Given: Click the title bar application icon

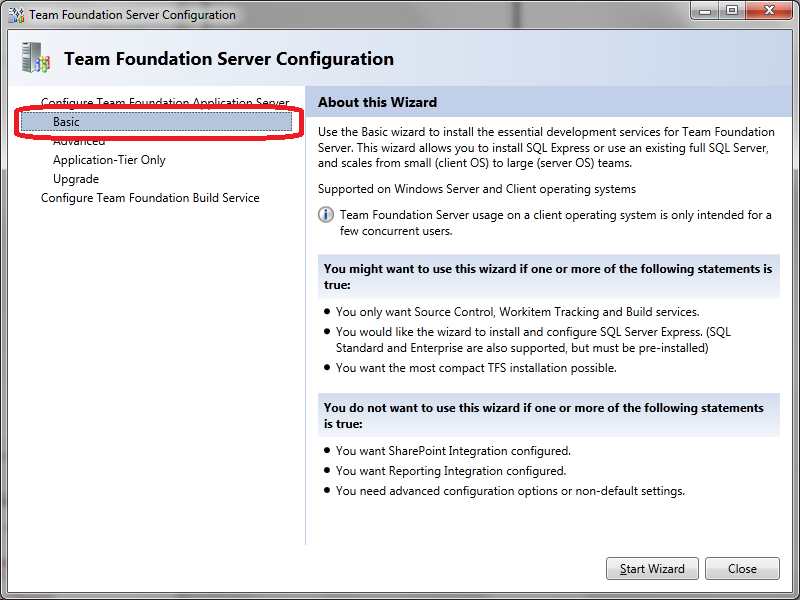Looking at the screenshot, I should [16, 15].
